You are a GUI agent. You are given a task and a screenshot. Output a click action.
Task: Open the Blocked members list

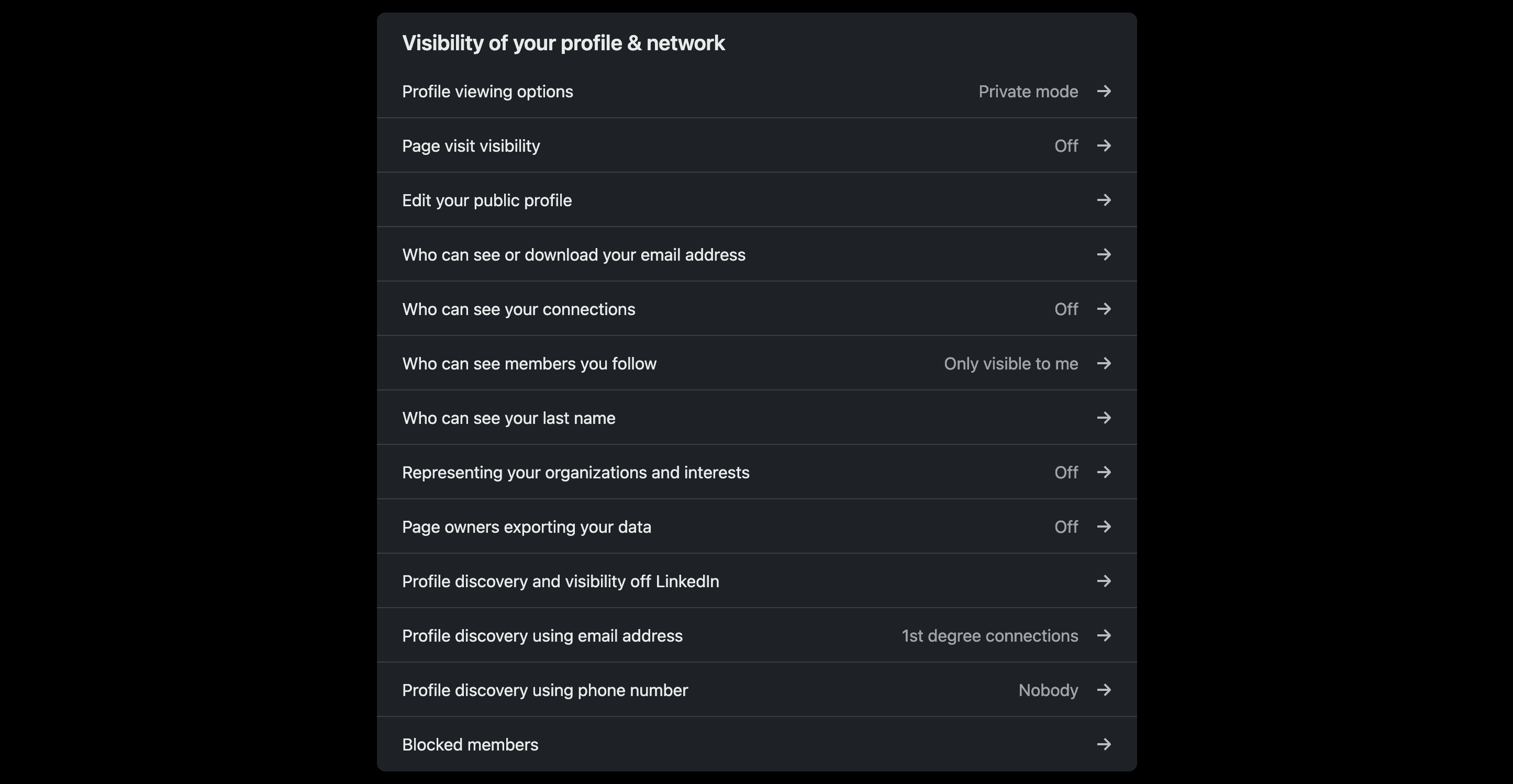point(470,745)
